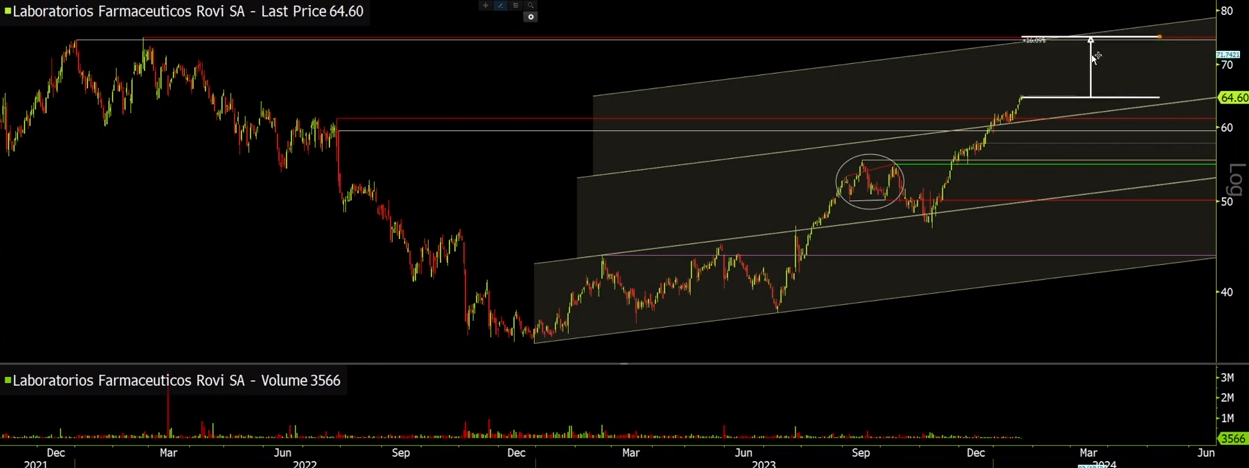The width and height of the screenshot is (1249, 468).
Task: Click the 2023 year label on time axis
Action: 763,464
